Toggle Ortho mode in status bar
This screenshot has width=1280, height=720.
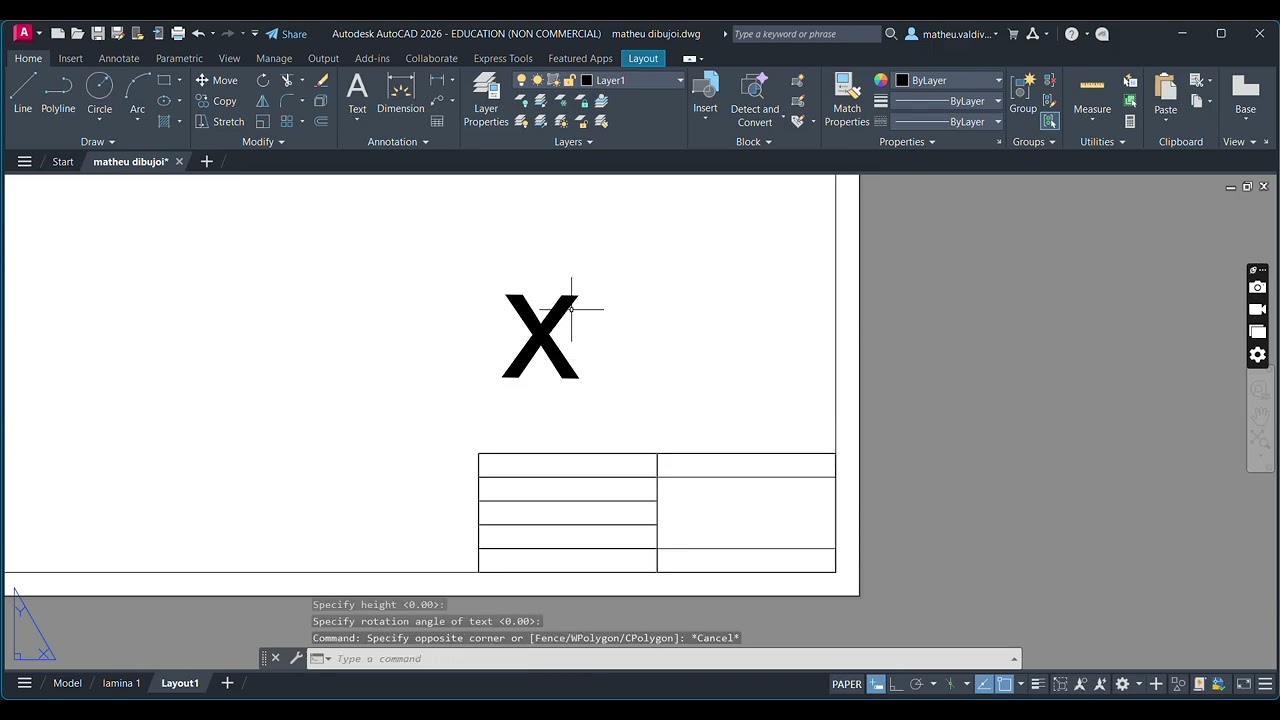pos(896,684)
